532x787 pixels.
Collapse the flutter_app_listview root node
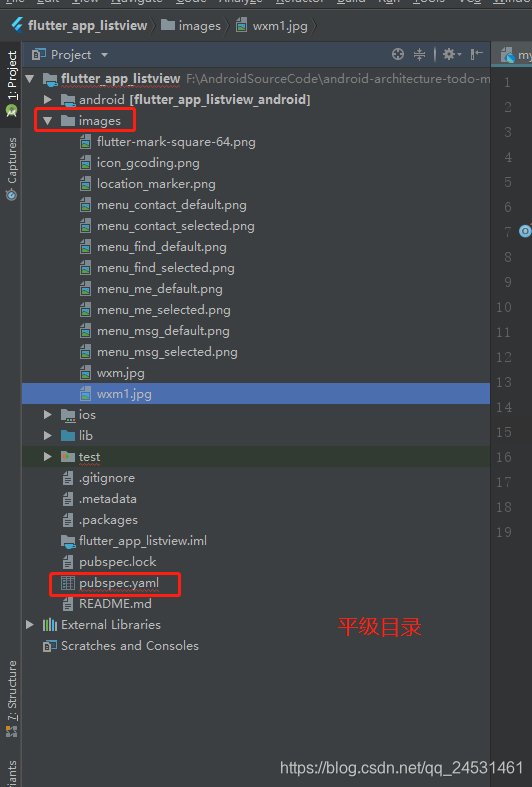coord(30,79)
